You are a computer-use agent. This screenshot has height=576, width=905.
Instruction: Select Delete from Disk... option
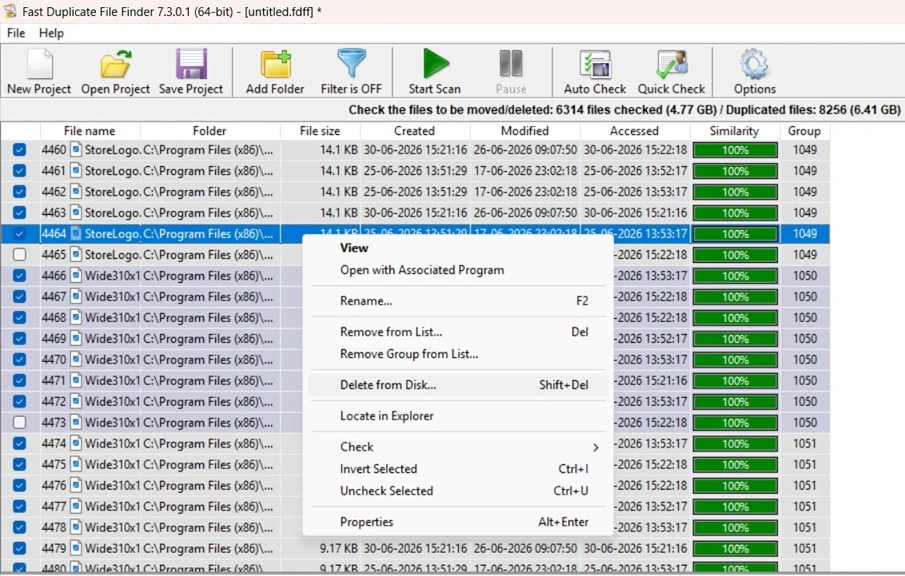click(458, 385)
